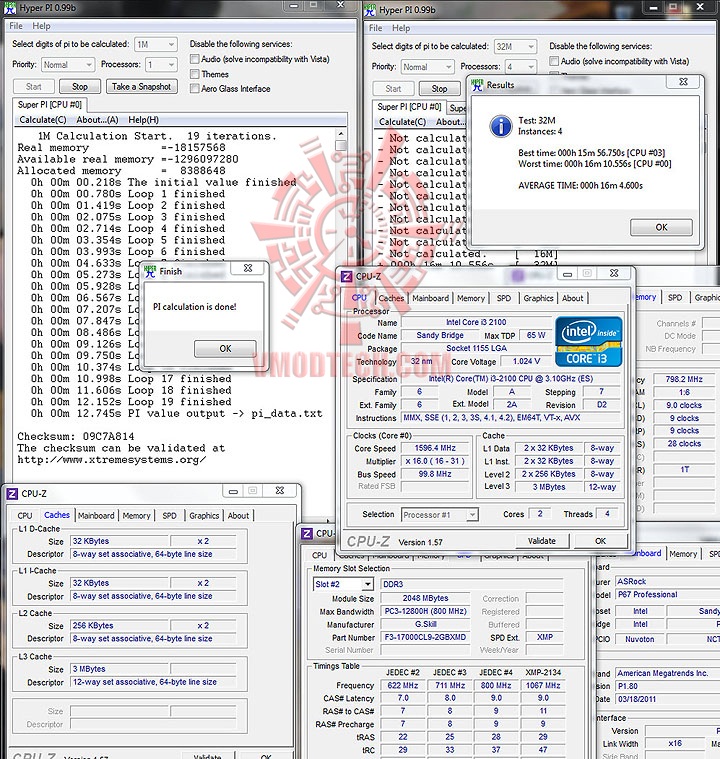720x759 pixels.
Task: Click OK in PI calculation done dialog
Action: (x=225, y=349)
